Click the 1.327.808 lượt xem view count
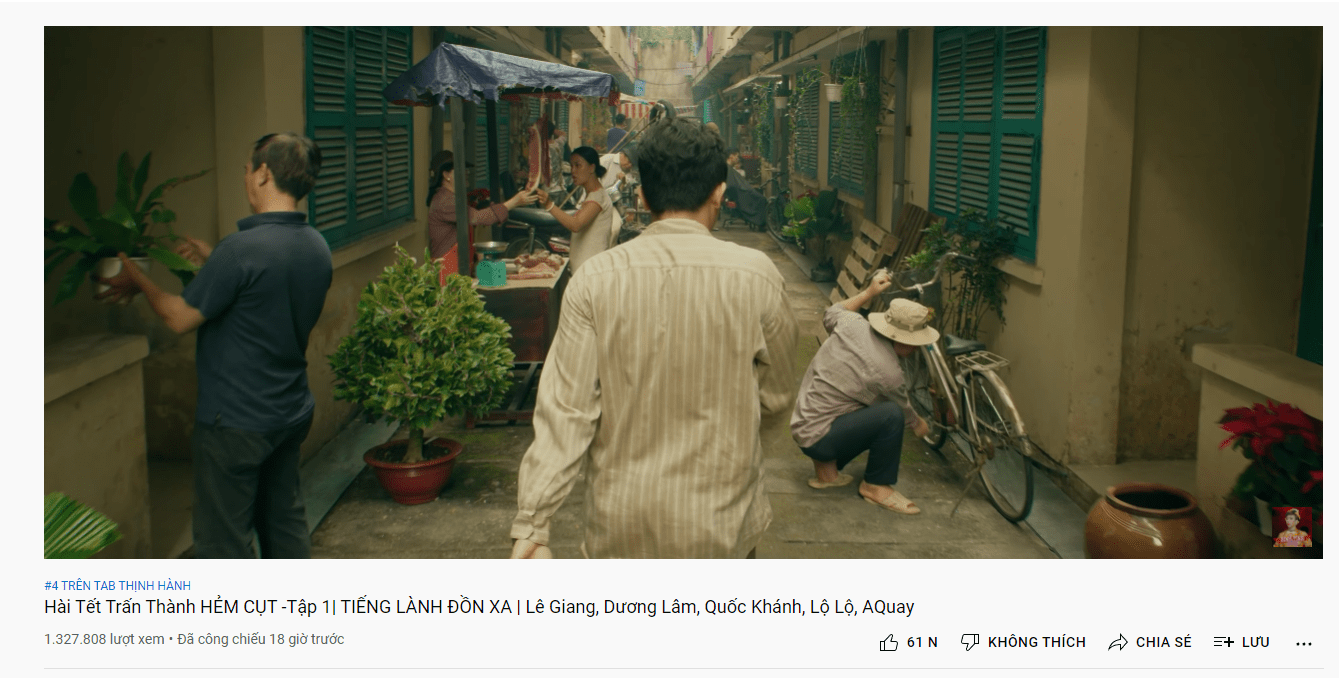Screen dimensions: 1339x678 [104, 639]
